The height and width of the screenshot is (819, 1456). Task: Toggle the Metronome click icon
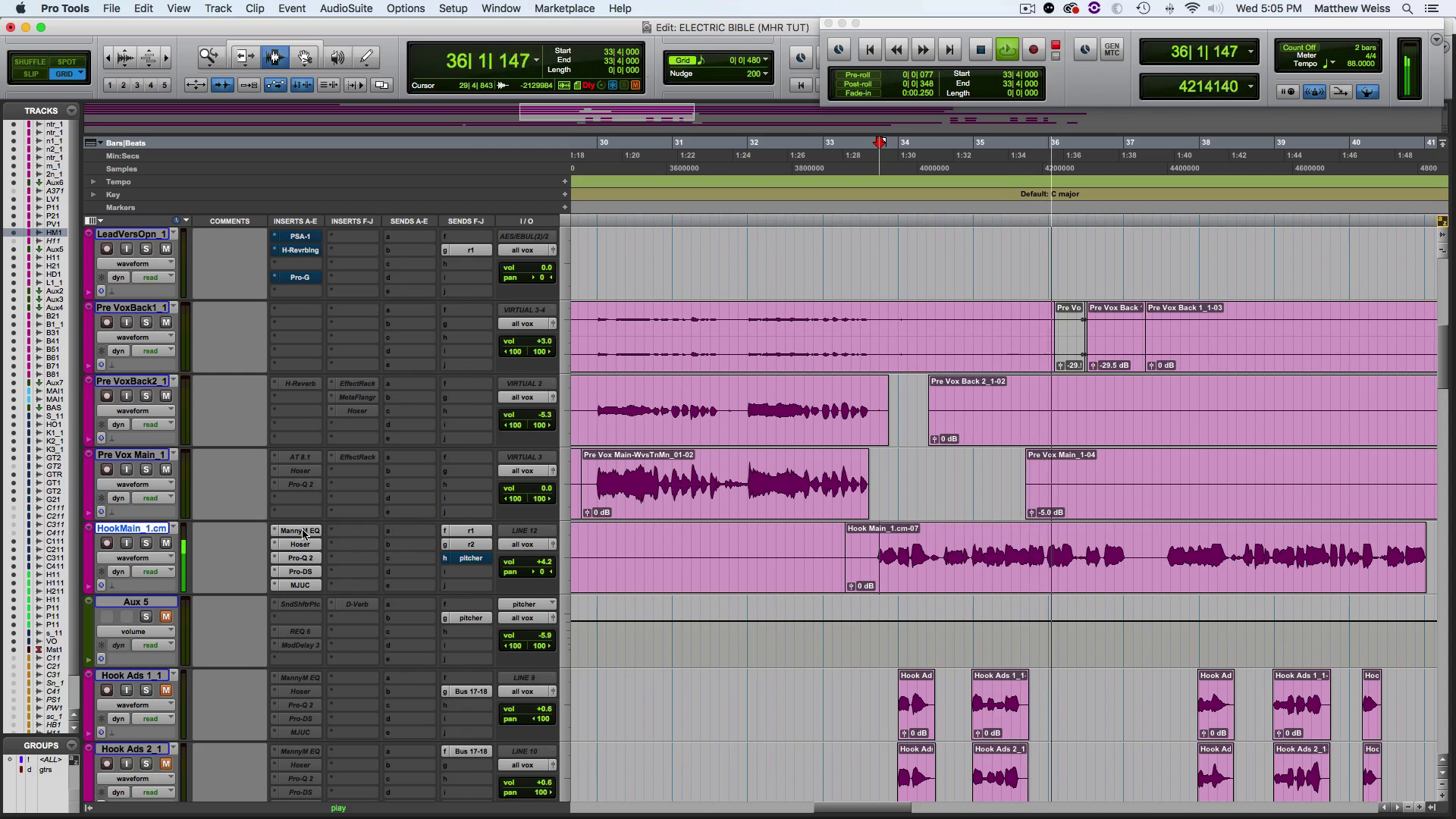pos(1314,92)
